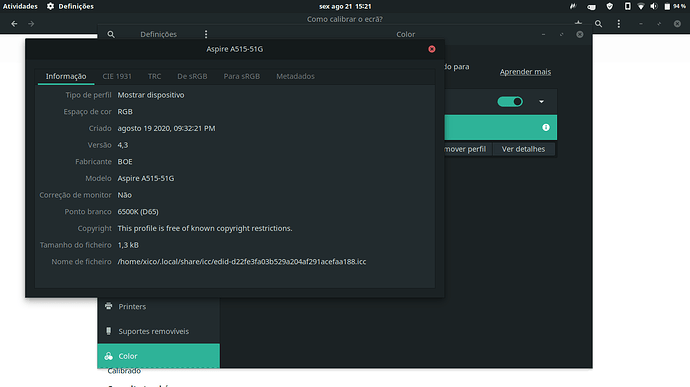This screenshot has height=387, width=690.
Task: Click the copyright notice text
Action: pos(205,228)
